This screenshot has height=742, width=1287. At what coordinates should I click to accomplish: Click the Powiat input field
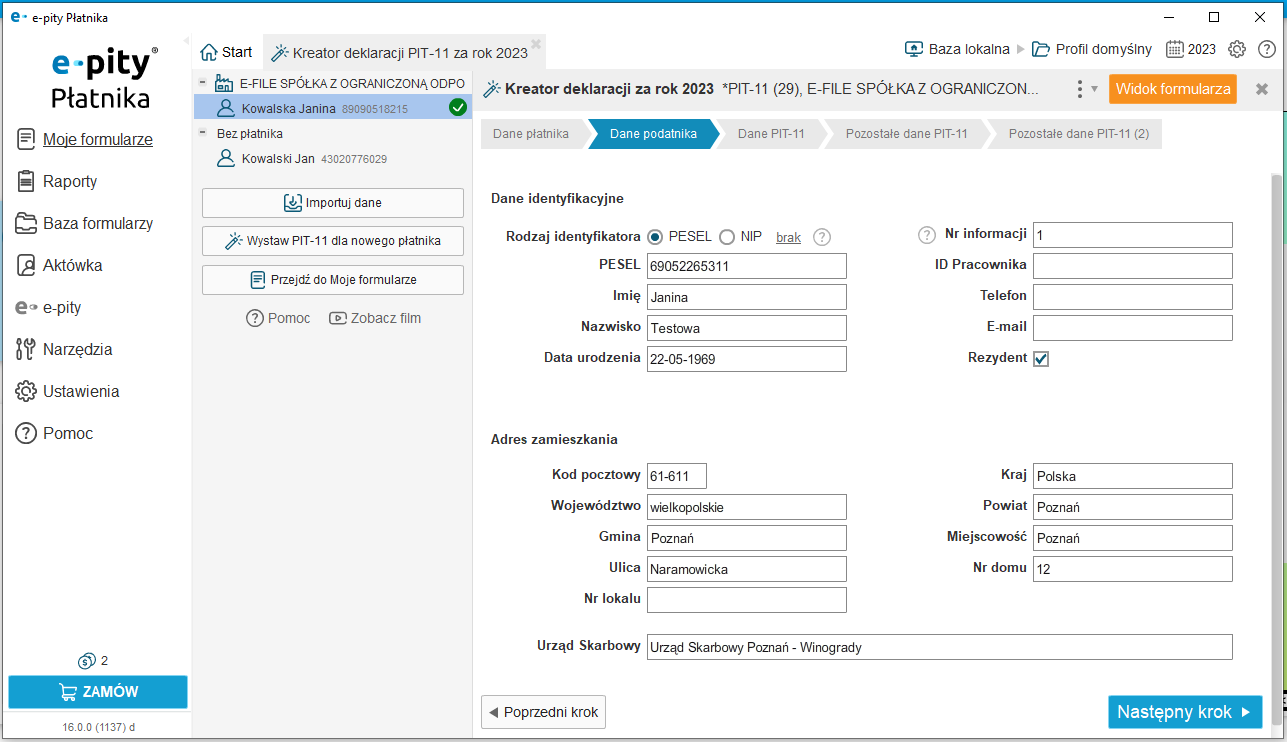pos(1132,507)
